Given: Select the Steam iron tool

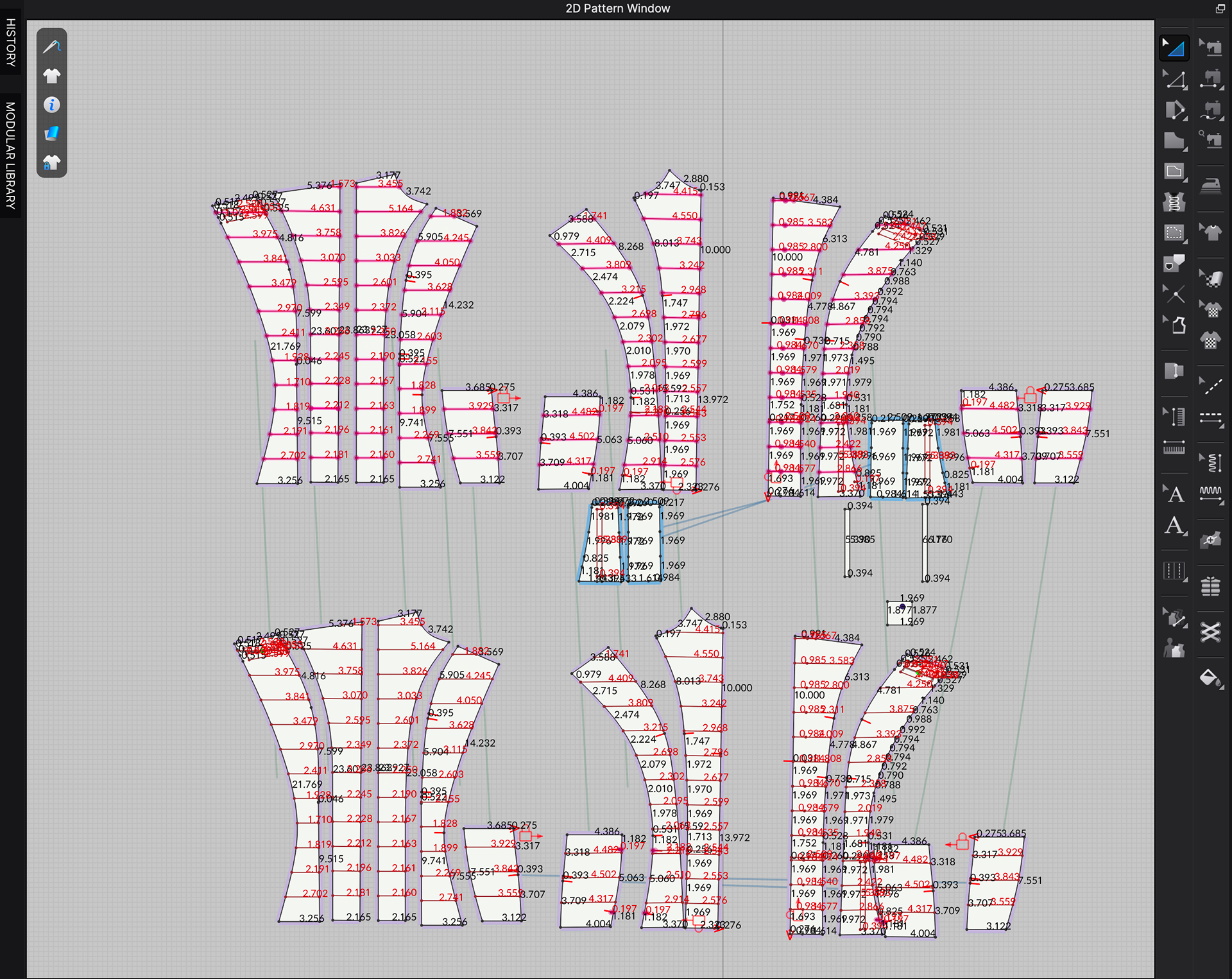Looking at the screenshot, I should coord(1211,186).
